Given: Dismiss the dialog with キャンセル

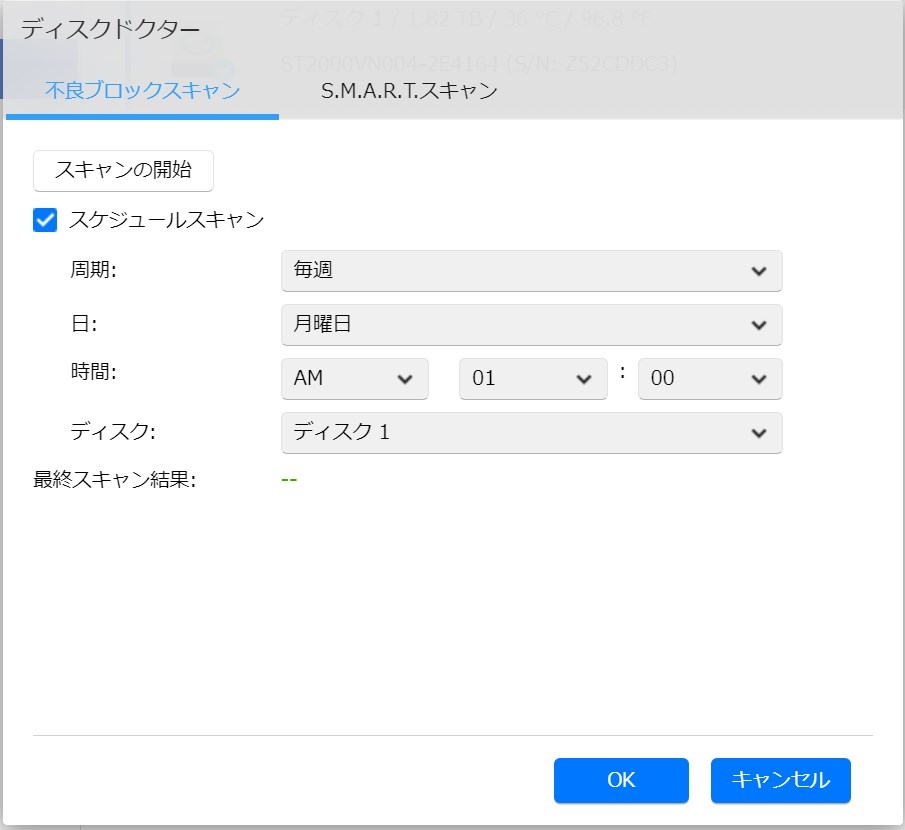Looking at the screenshot, I should coord(780,780).
